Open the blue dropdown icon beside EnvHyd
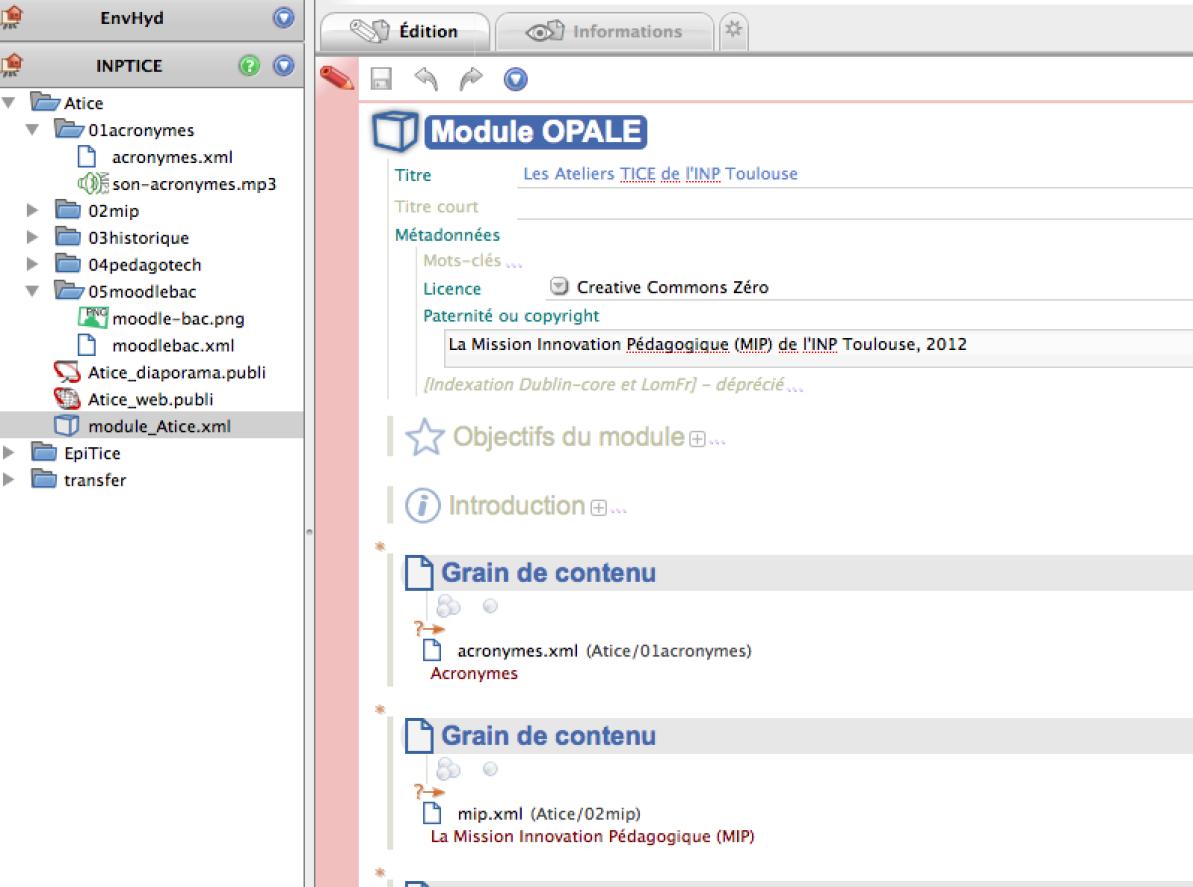Viewport: 1193px width, 887px height. click(x=284, y=17)
